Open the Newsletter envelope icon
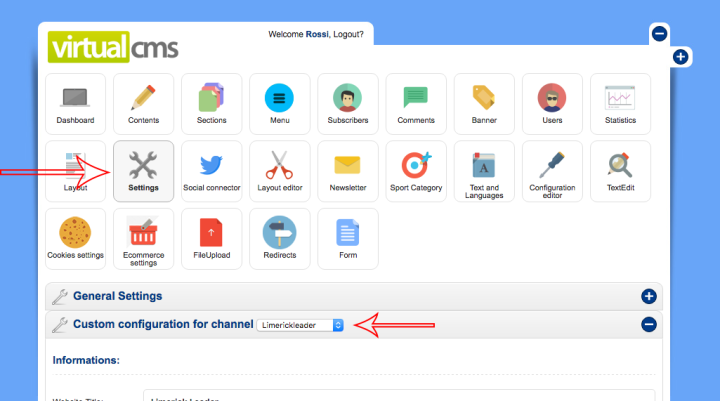This screenshot has height=401, width=720. coord(347,171)
